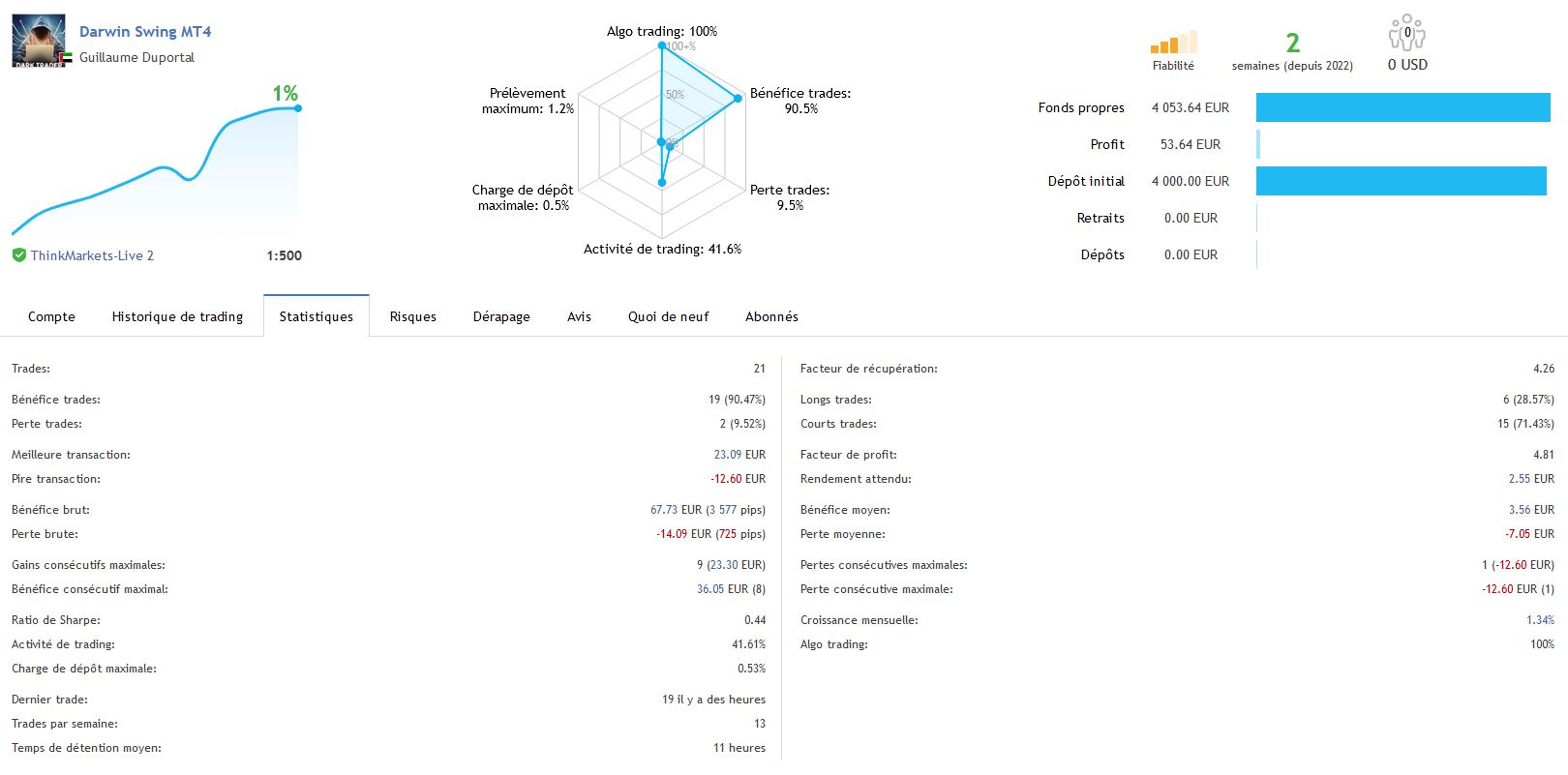The image size is (1568, 775).
Task: View the Abonnés tab
Action: (771, 316)
